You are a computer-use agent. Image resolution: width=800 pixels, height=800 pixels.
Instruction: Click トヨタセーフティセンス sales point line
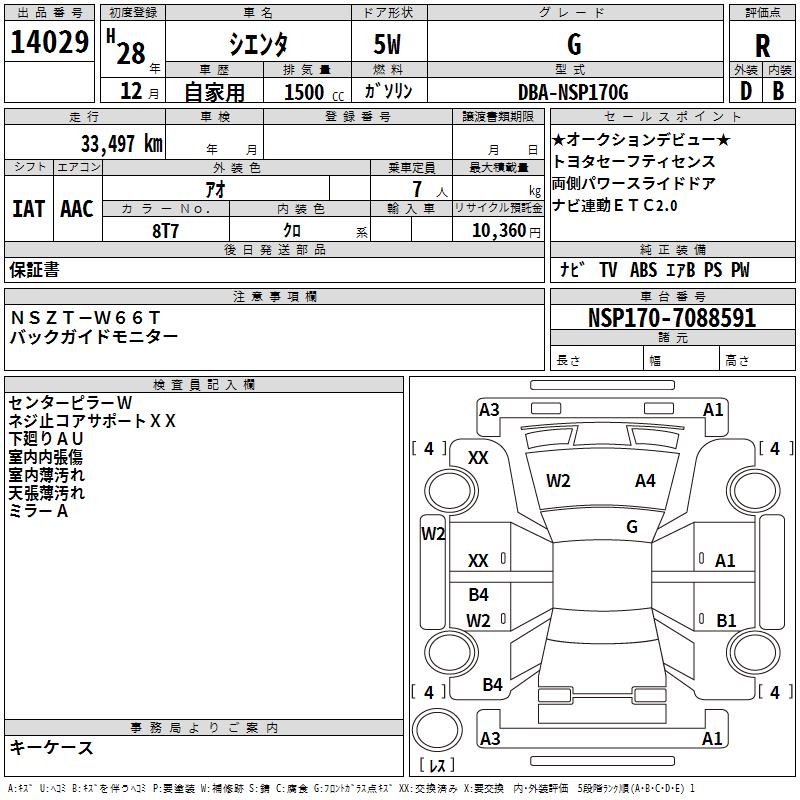click(634, 161)
